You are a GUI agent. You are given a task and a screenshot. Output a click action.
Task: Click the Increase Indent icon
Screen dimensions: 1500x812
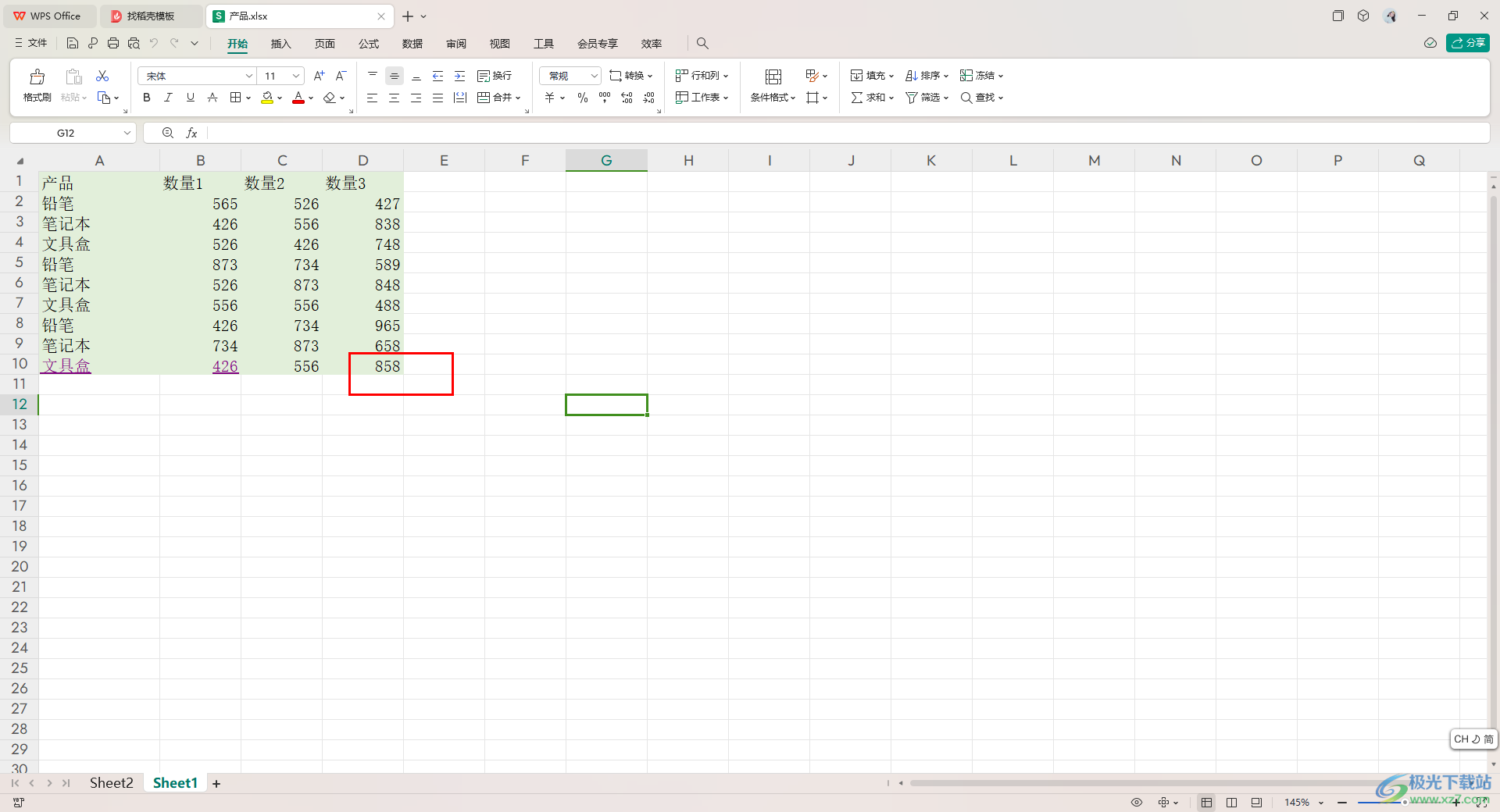[x=460, y=76]
